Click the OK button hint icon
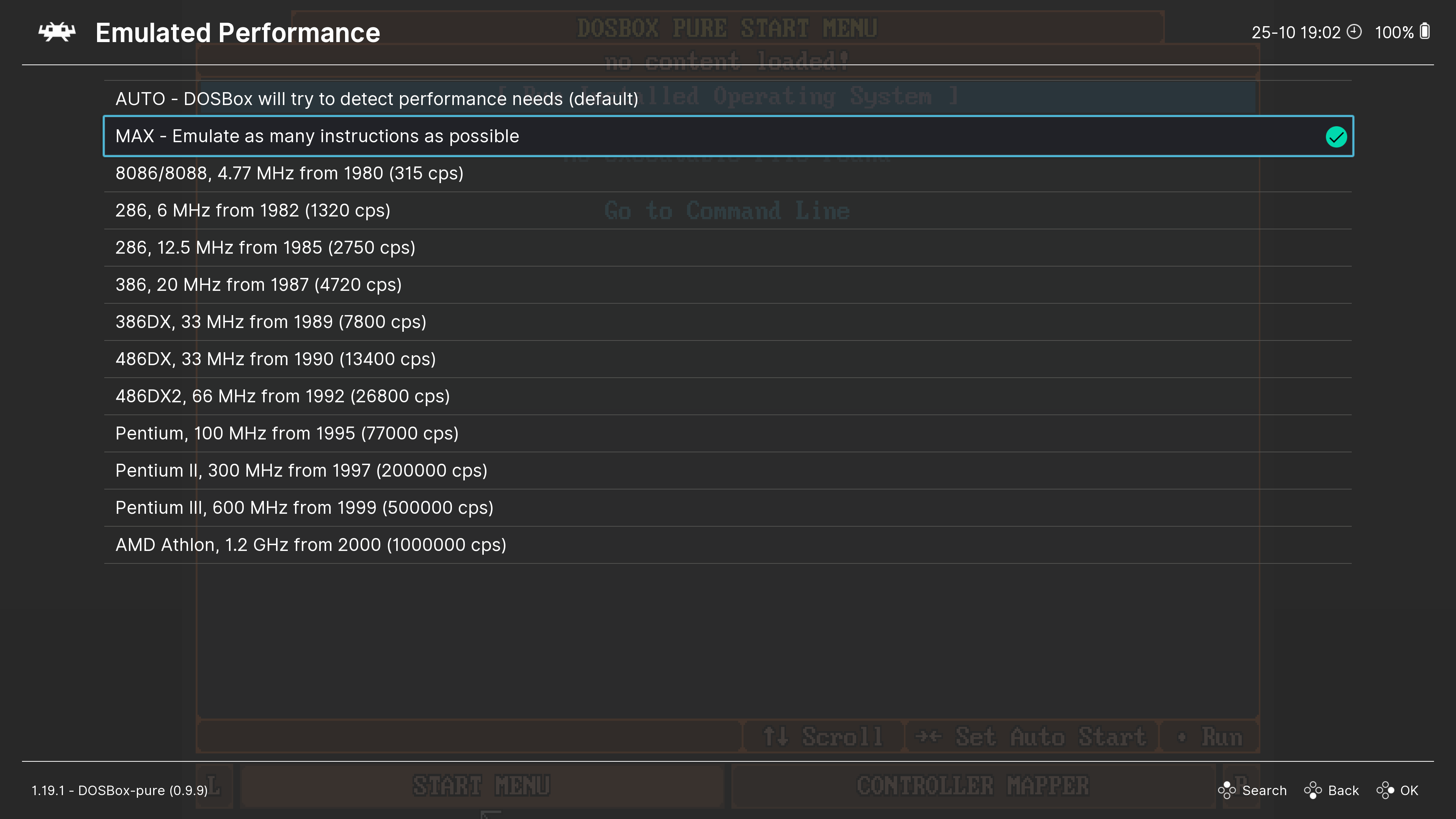This screenshot has width=1456, height=819. point(1385,790)
